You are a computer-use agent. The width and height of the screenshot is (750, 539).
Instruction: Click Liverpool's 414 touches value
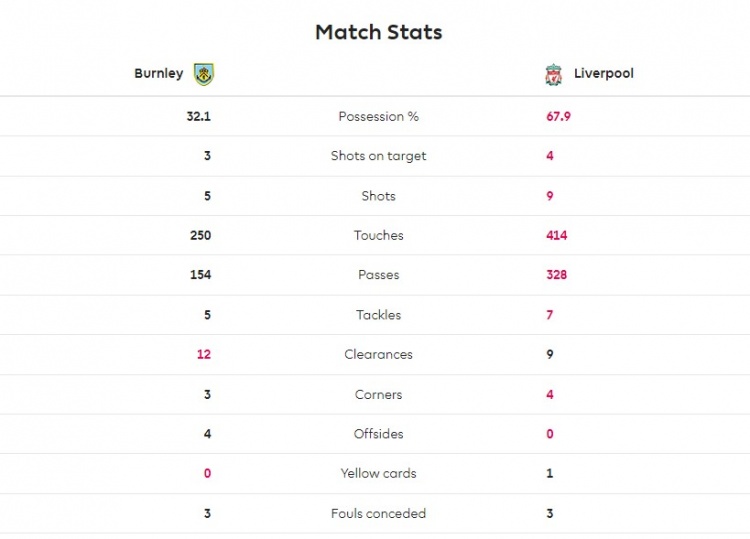557,235
